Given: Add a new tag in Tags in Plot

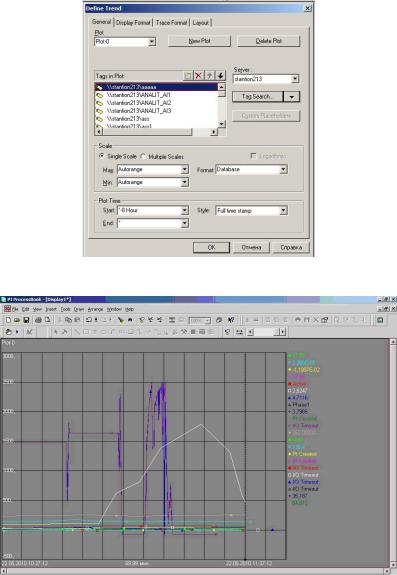Looking at the screenshot, I should 188,76.
